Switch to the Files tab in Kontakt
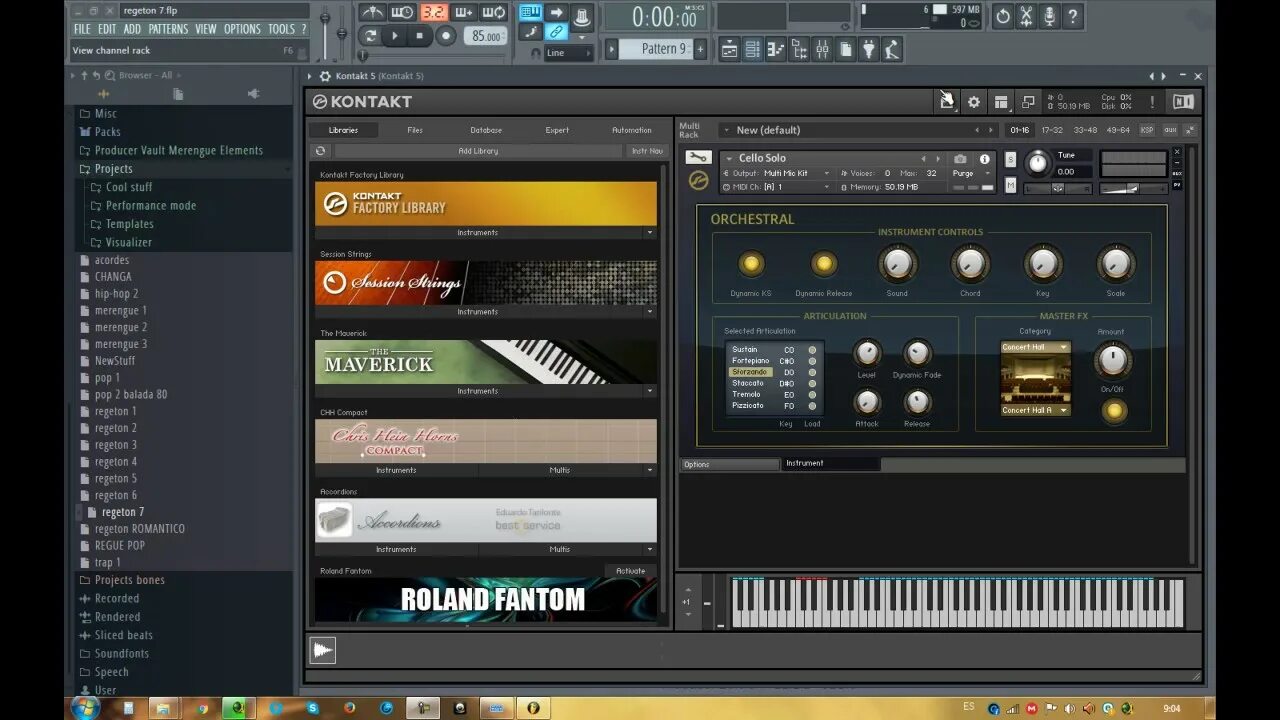Image resolution: width=1280 pixels, height=720 pixels. tap(415, 130)
